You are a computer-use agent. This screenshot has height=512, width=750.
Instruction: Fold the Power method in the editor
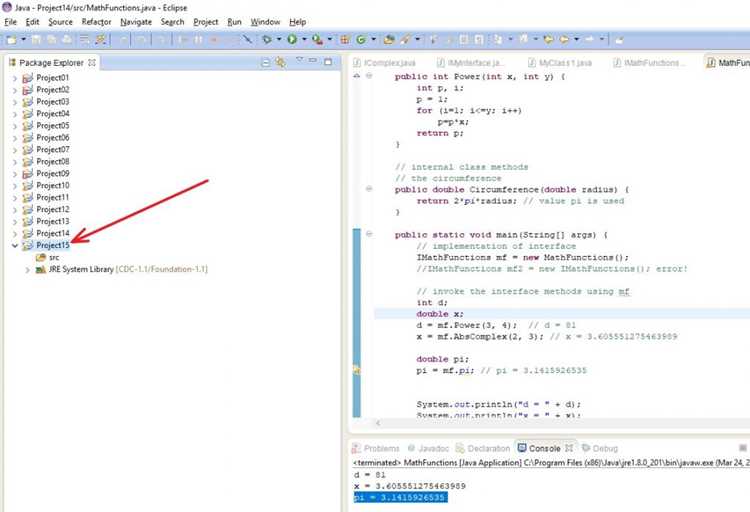pos(369,76)
